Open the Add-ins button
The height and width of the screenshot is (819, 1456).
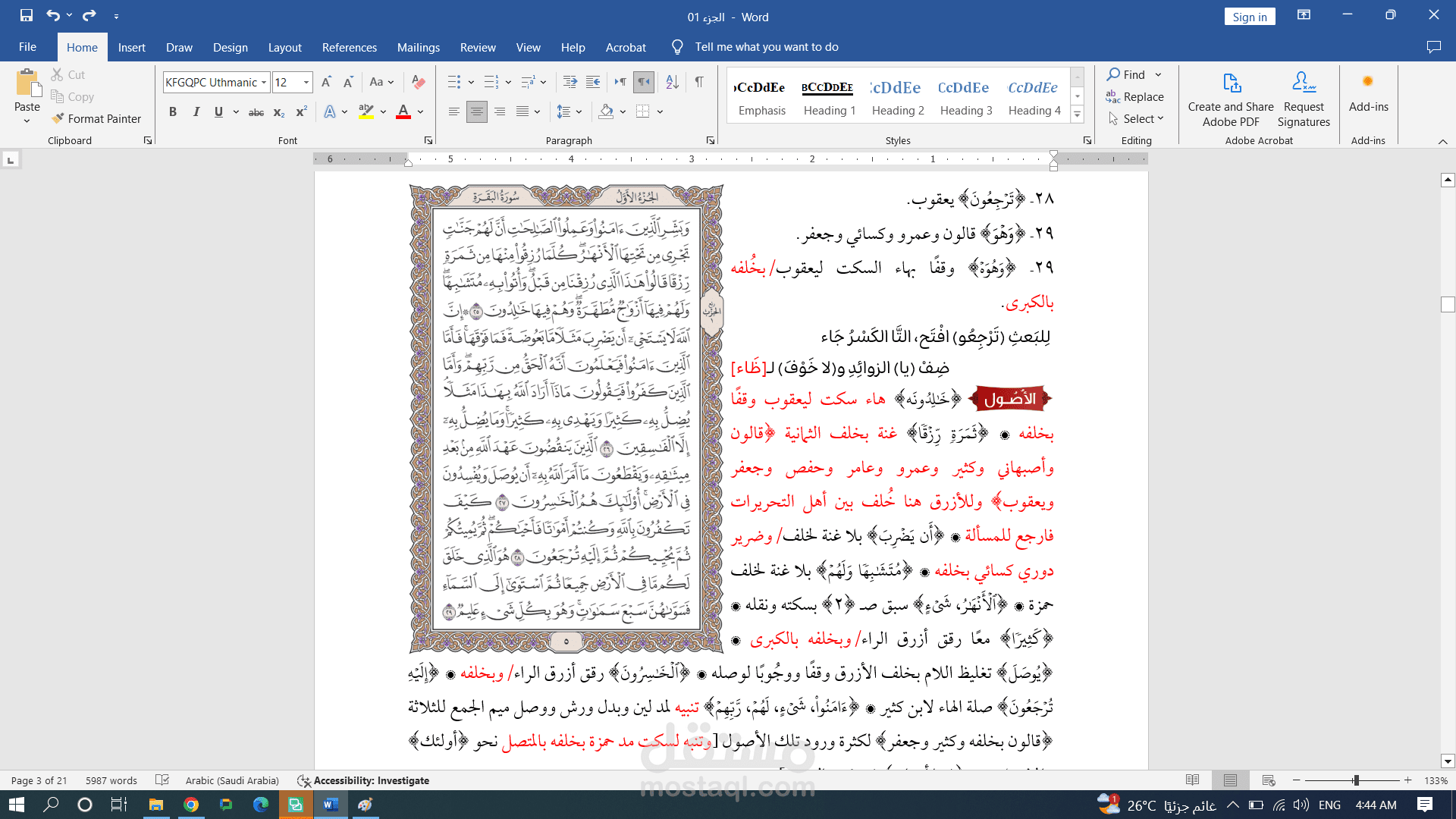tap(1368, 93)
